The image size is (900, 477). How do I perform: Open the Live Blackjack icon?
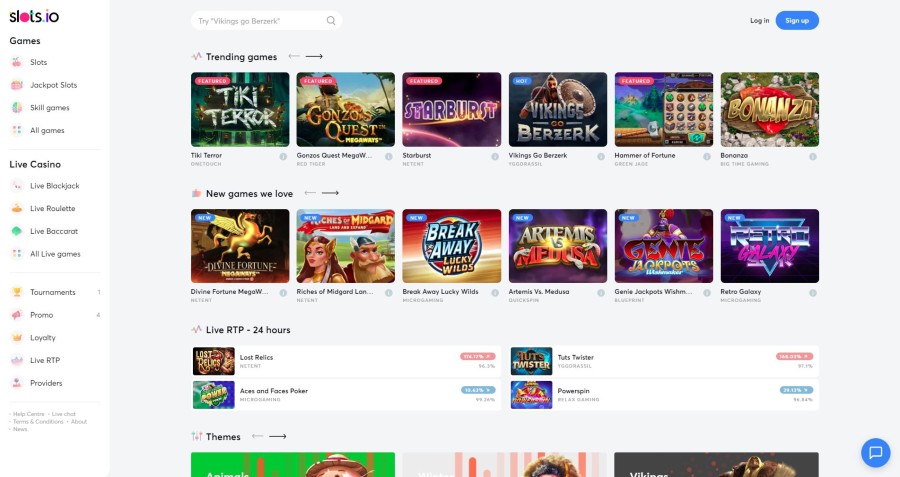point(17,185)
